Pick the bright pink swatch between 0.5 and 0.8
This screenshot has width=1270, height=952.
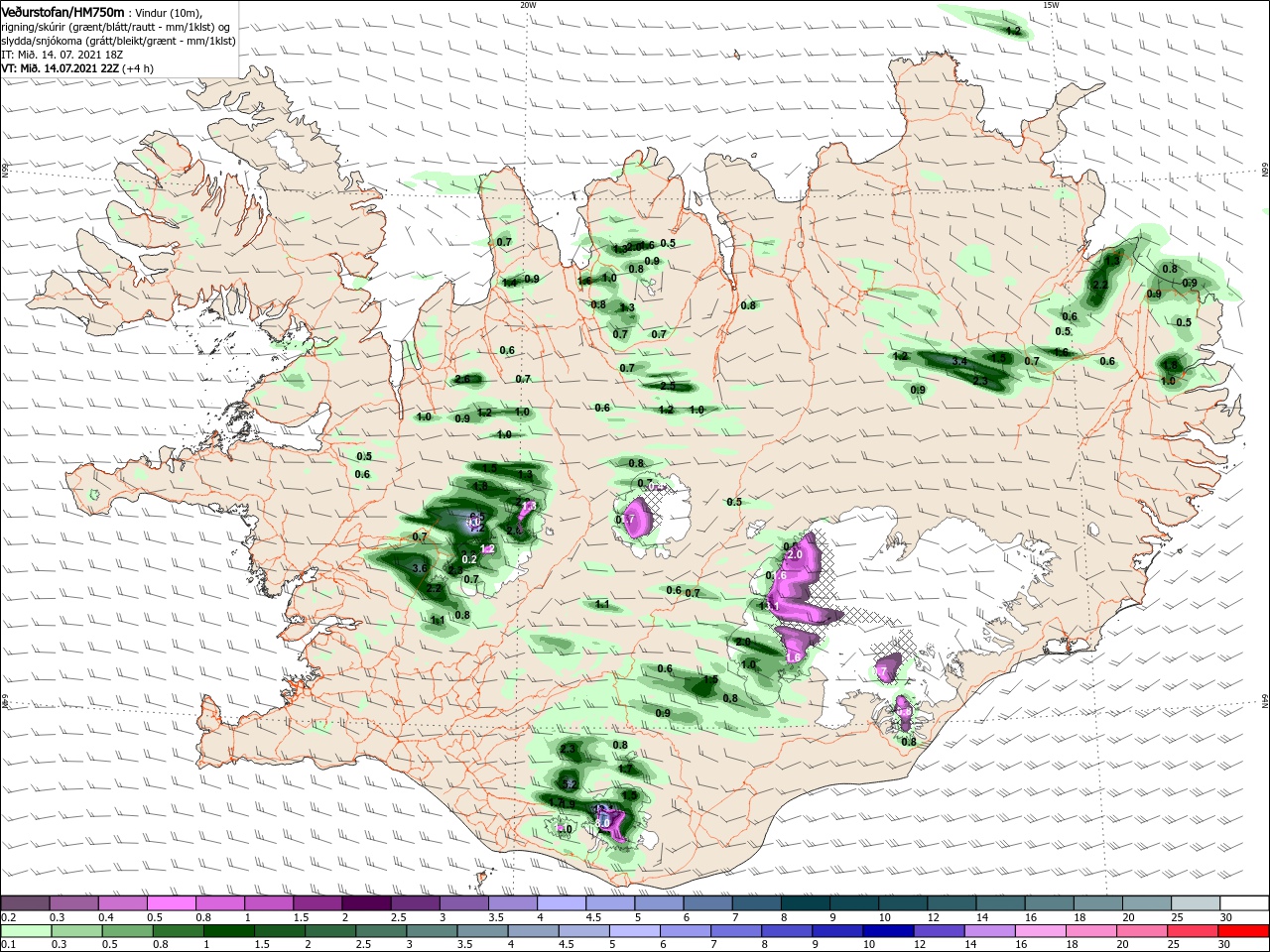pyautogui.click(x=172, y=903)
